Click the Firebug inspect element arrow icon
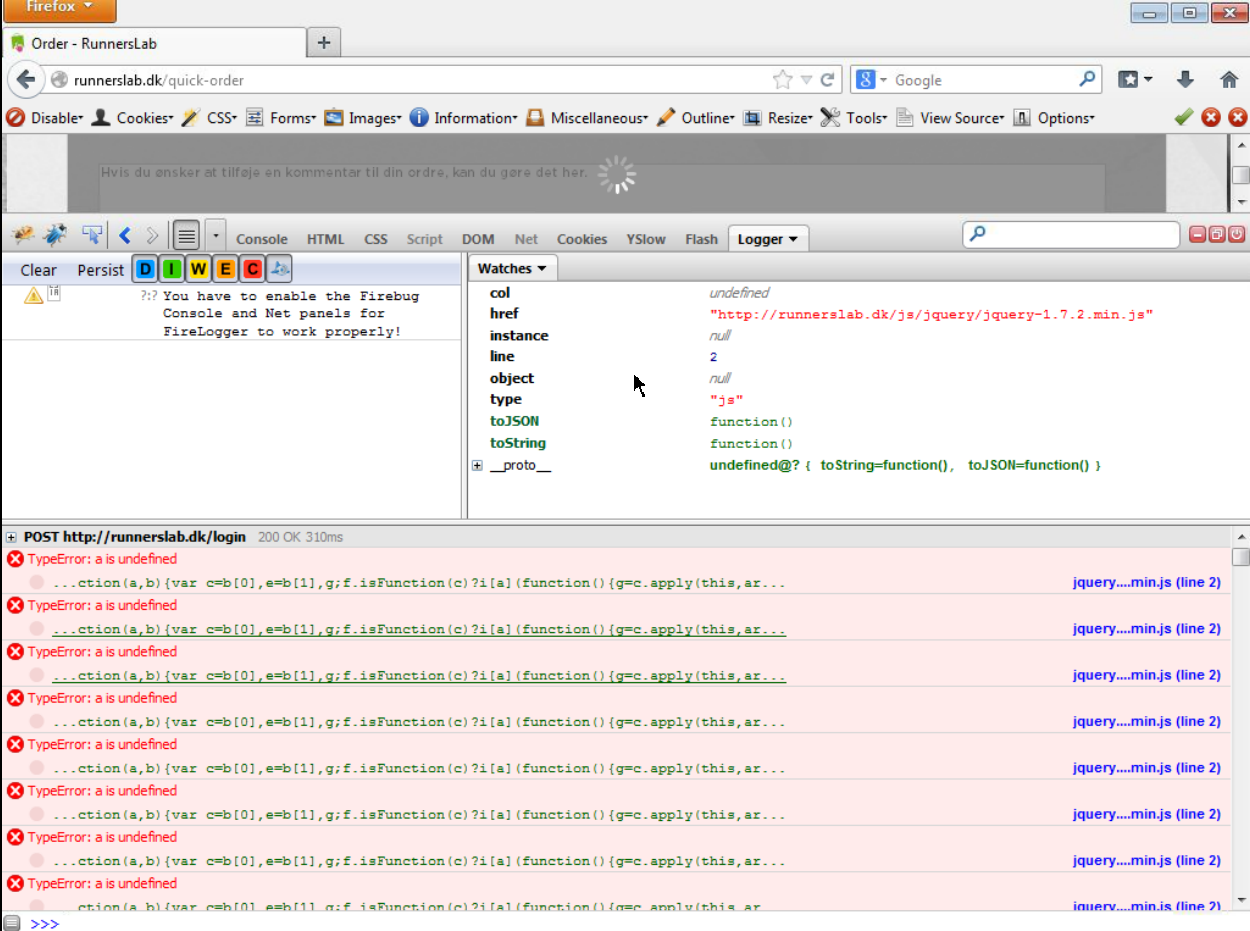Screen dimensions: 1250x931 point(92,235)
